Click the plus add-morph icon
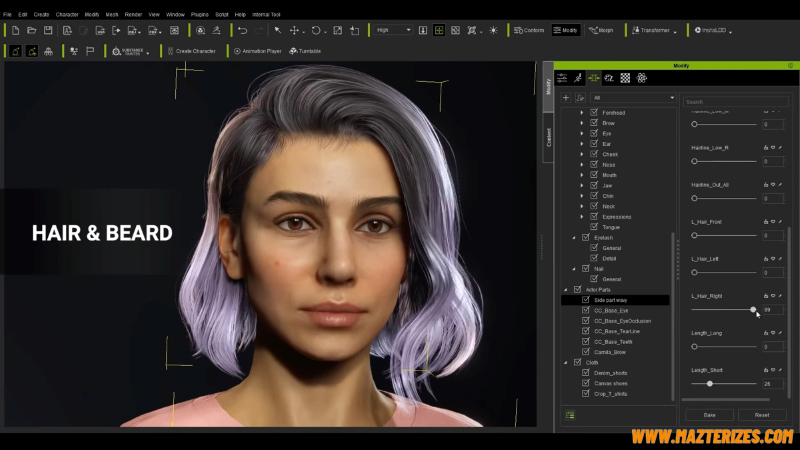Viewport: 800px width, 450px height. tap(566, 97)
